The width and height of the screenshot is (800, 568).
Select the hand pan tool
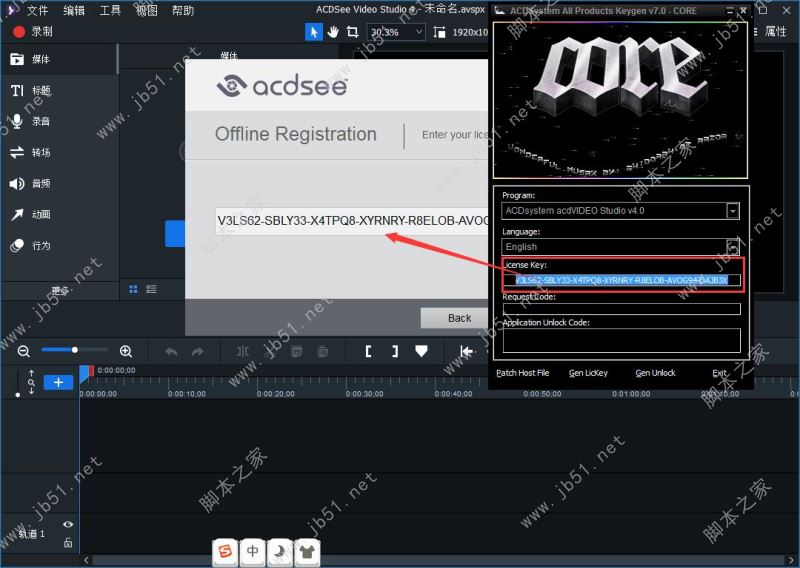pyautogui.click(x=333, y=32)
